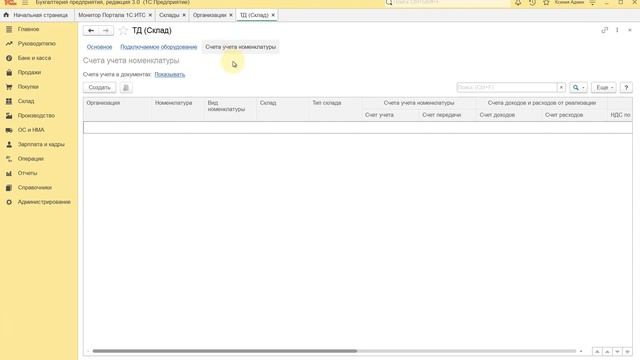Open the Главное section in sidebar
Image resolution: width=640 pixels, height=360 pixels.
tap(28, 29)
